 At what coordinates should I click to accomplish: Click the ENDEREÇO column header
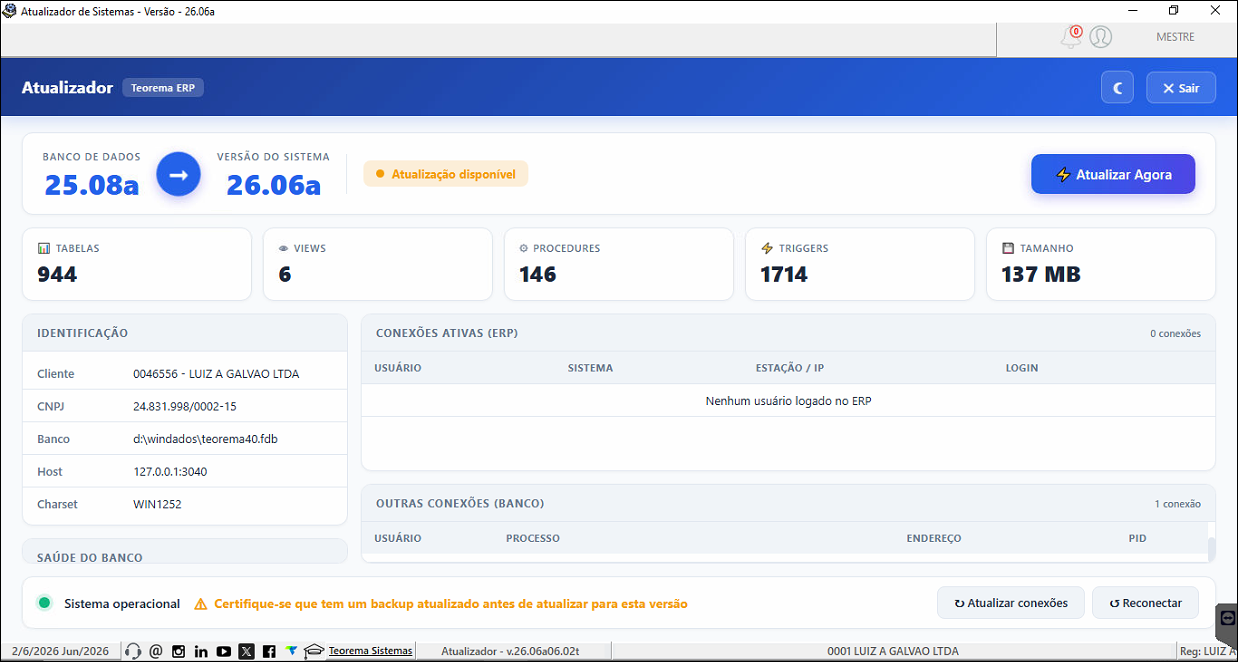point(934,538)
